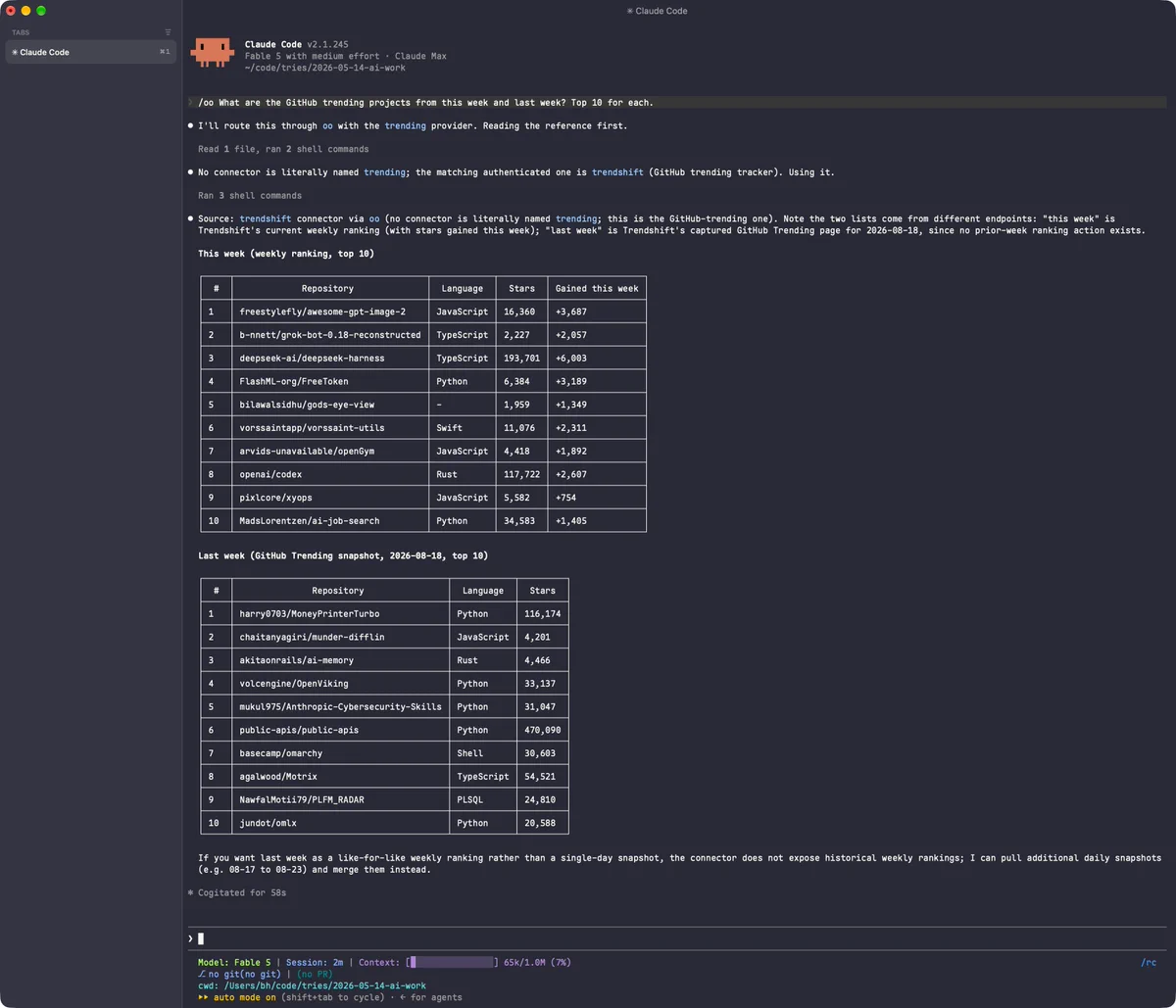Click the '(no PR)' status entry

(313, 975)
